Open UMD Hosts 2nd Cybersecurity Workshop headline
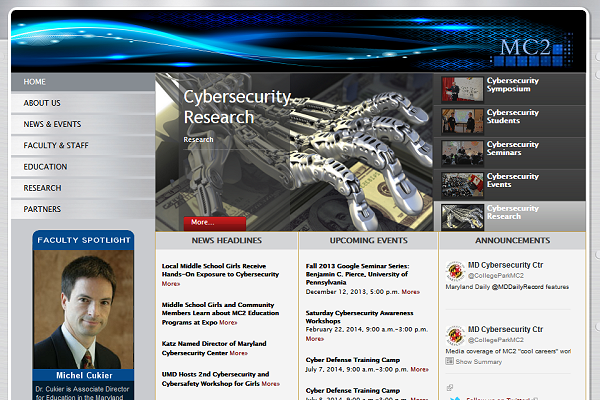600x400 pixels. pyautogui.click(x=215, y=379)
